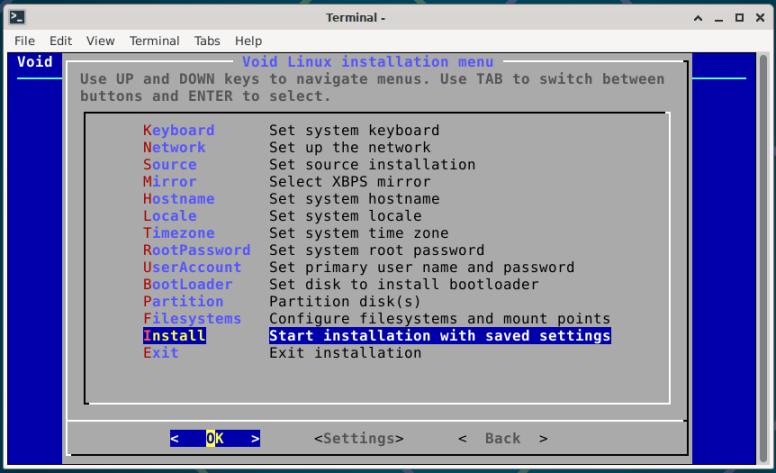
Task: Select the highlighted Install entry
Action: [174, 336]
